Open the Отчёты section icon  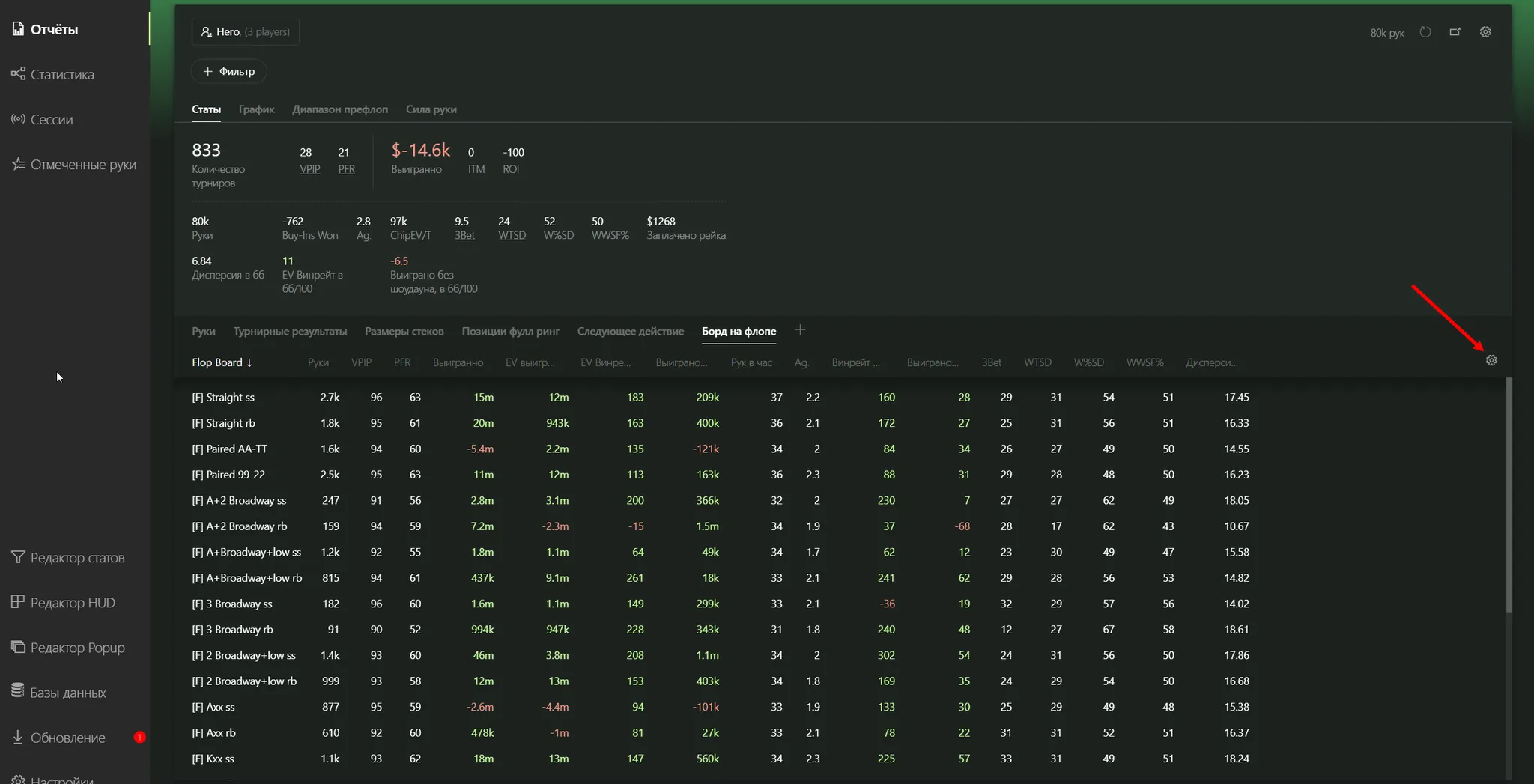18,29
